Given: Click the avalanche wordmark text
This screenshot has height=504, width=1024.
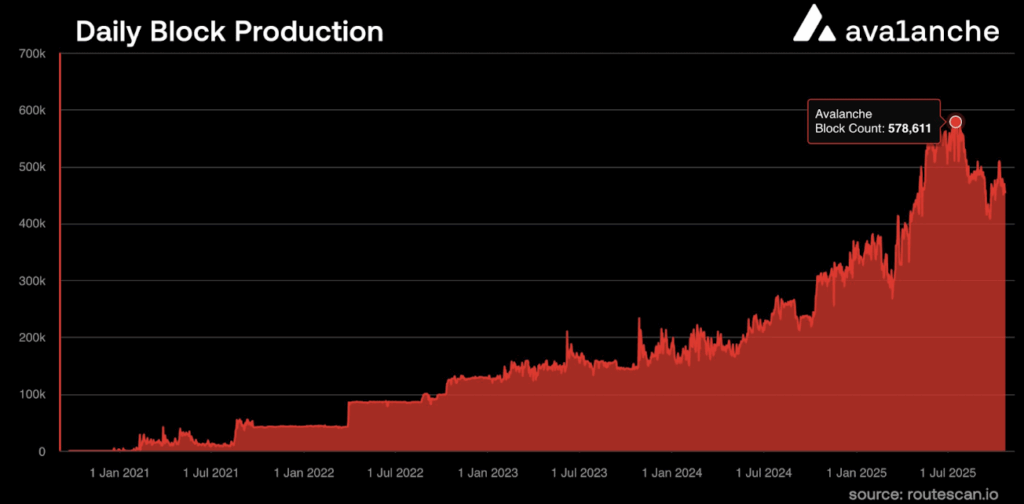Looking at the screenshot, I should click(x=922, y=30).
